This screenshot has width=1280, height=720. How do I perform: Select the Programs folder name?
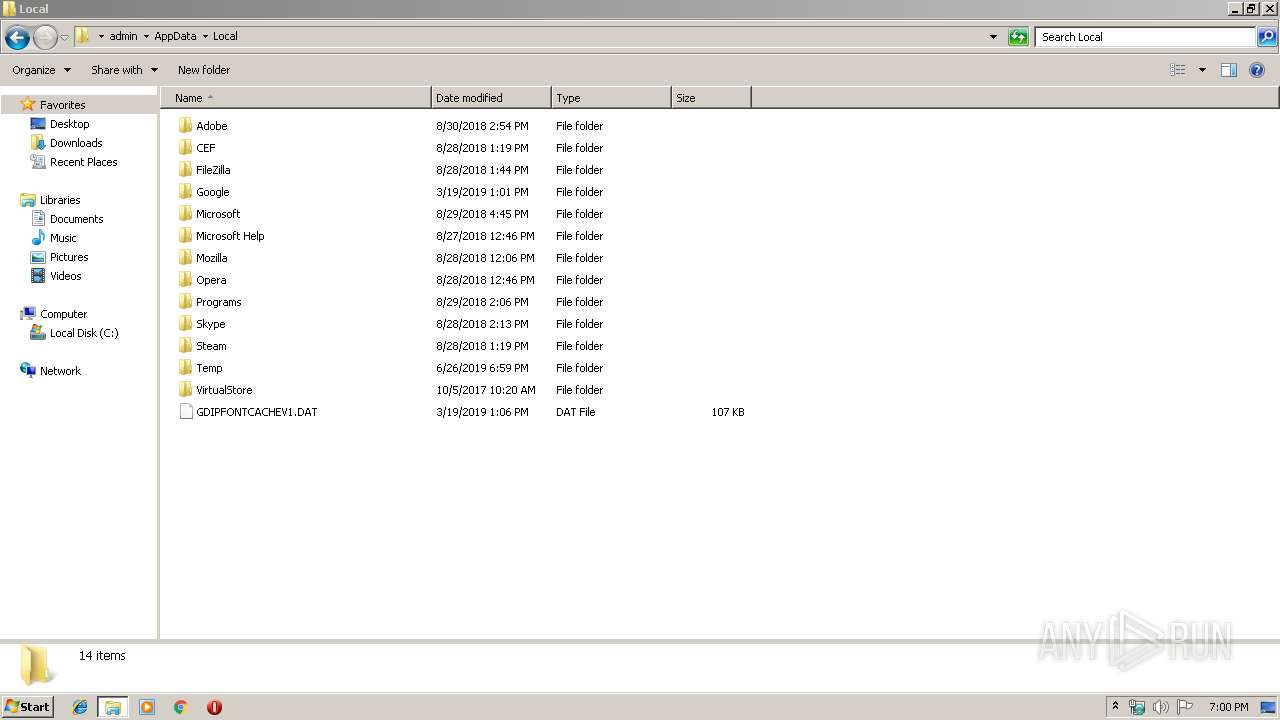coord(218,302)
